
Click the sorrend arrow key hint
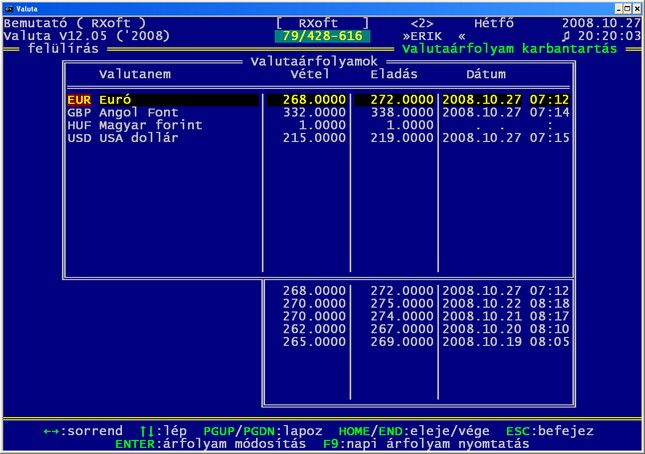(83, 431)
